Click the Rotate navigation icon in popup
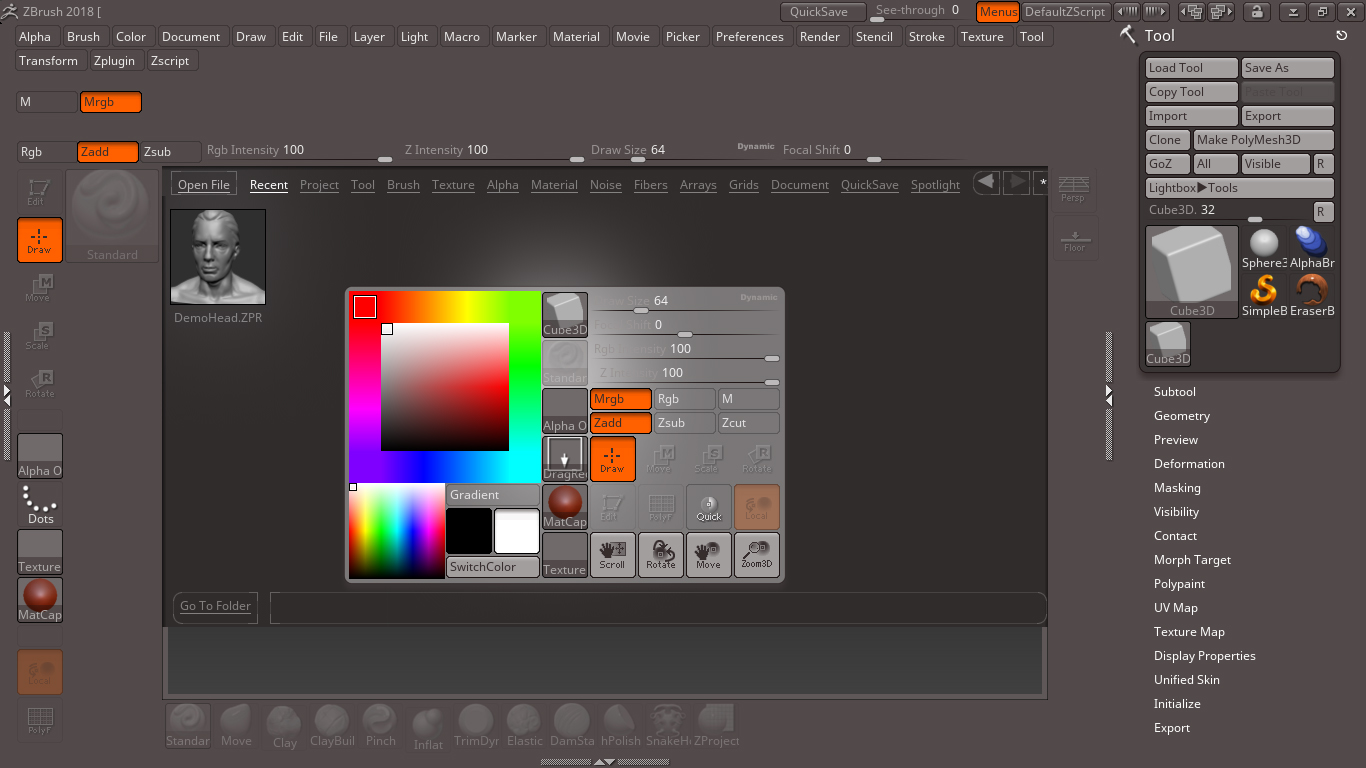This screenshot has height=768, width=1366. point(660,555)
